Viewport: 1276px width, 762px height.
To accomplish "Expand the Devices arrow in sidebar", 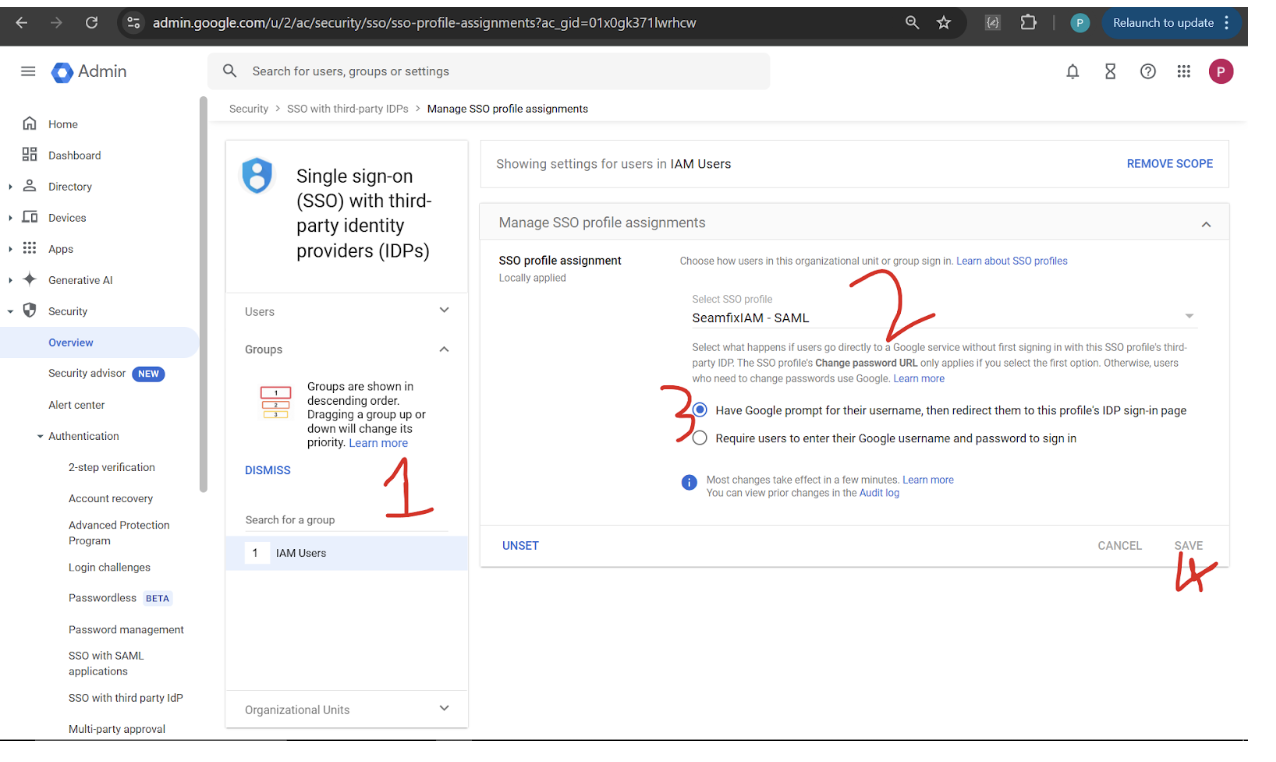I will click(10, 217).
